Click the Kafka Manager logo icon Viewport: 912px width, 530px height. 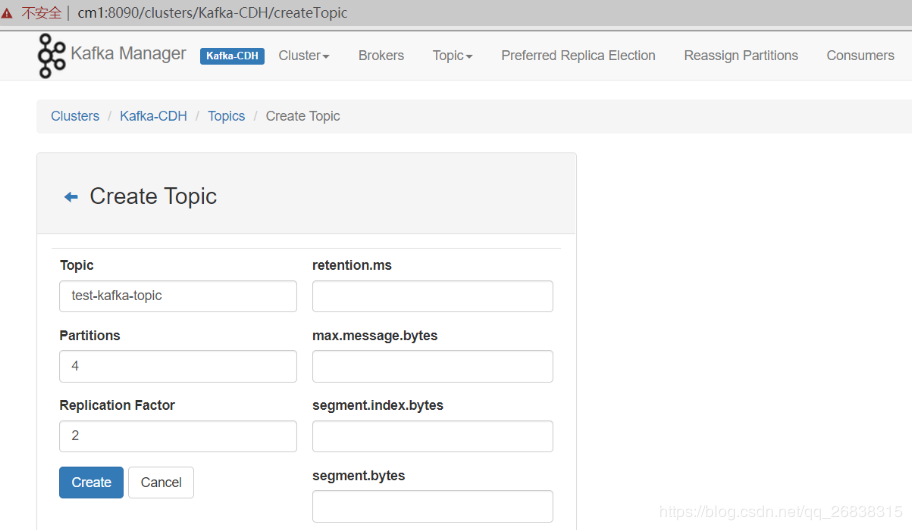tap(51, 55)
